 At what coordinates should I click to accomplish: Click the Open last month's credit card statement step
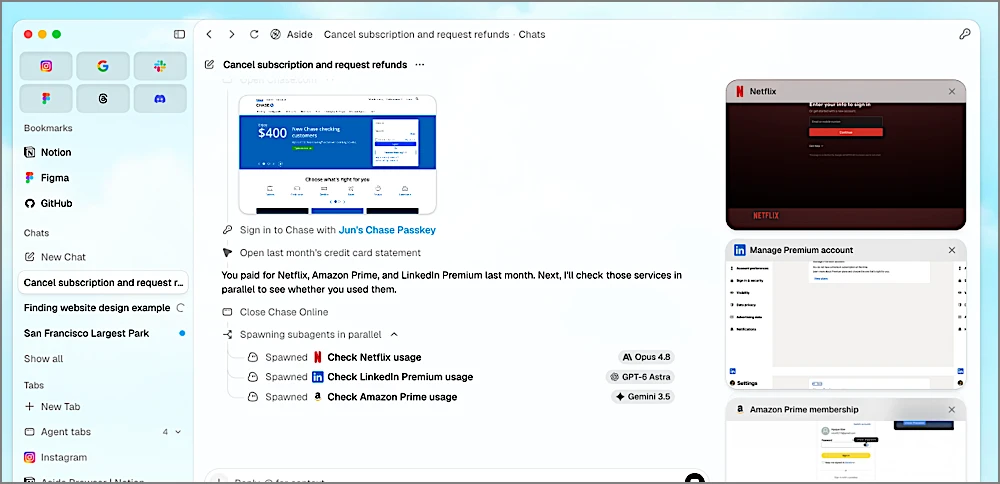[330, 253]
